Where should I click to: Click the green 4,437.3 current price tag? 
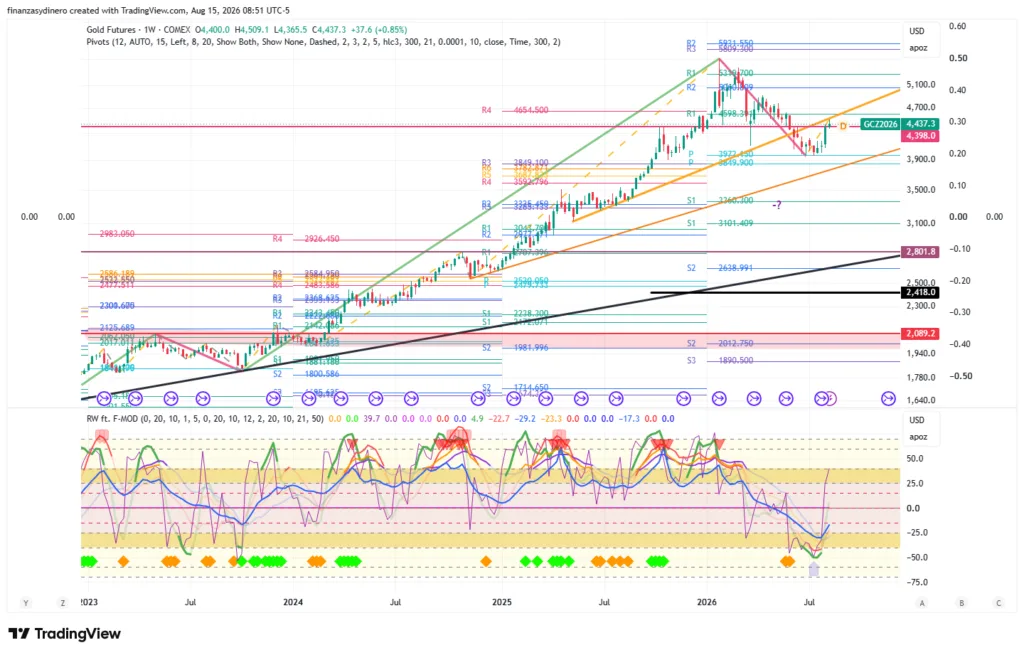click(920, 123)
